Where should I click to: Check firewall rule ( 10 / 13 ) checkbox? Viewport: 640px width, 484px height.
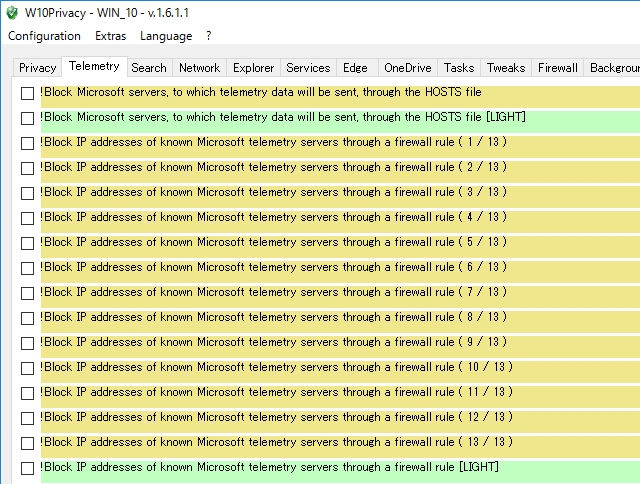pos(27,368)
